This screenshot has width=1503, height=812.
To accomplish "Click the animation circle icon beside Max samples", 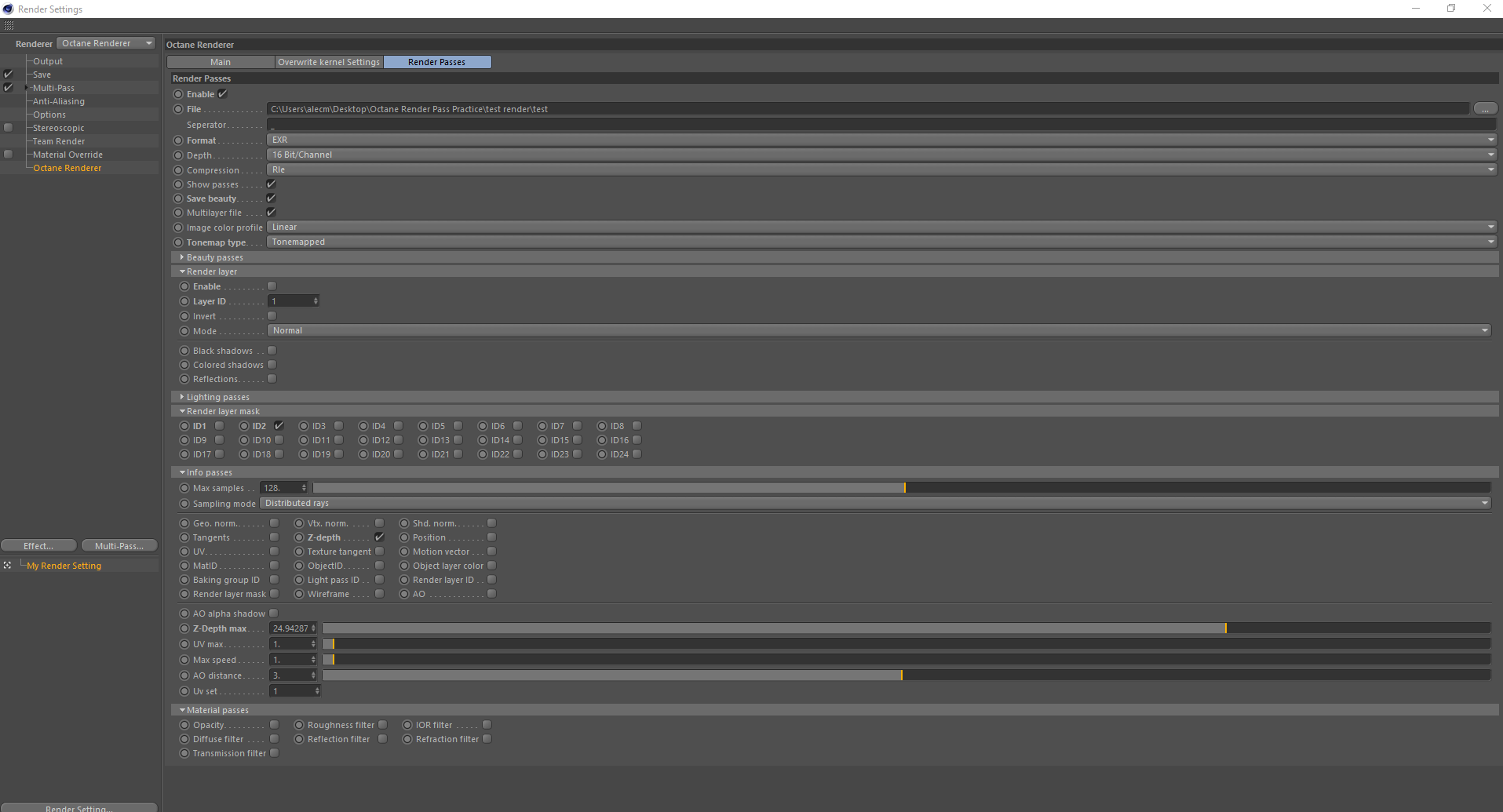I will [184, 488].
